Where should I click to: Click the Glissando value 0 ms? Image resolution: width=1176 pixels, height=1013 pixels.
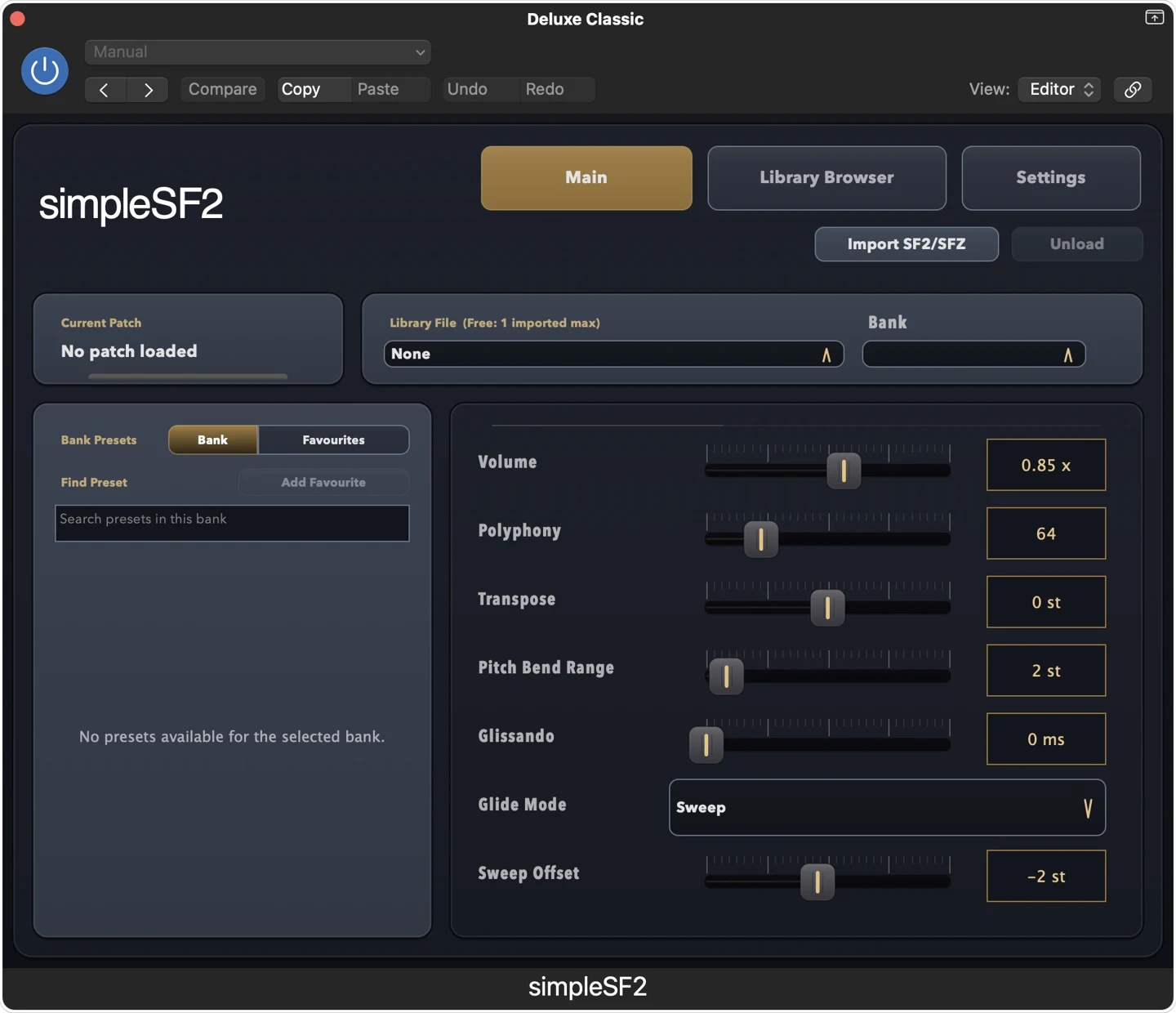1046,739
